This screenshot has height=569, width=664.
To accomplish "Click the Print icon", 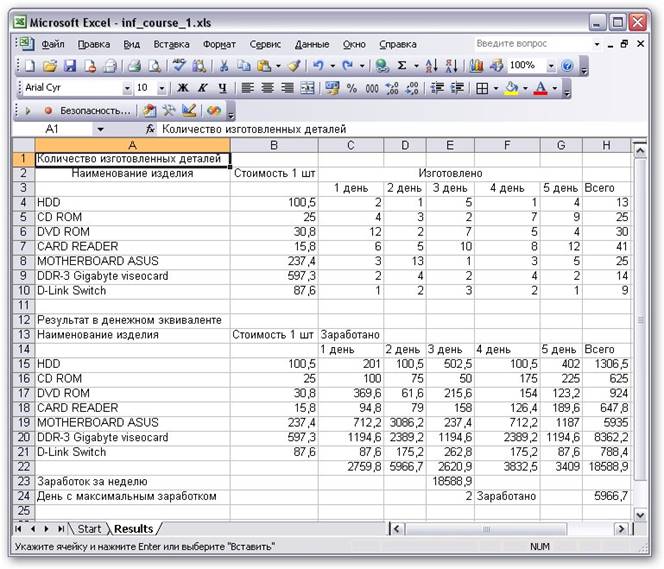I will [134, 66].
